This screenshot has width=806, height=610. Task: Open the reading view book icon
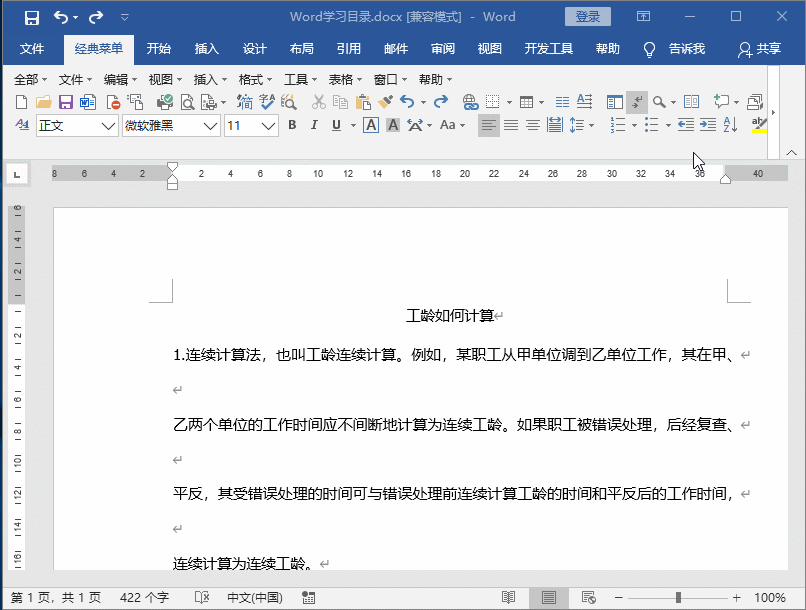[x=691, y=102]
